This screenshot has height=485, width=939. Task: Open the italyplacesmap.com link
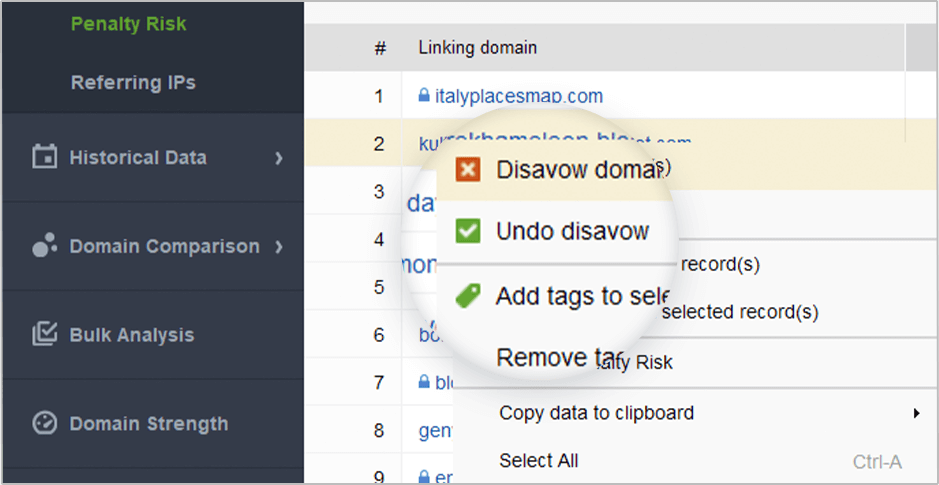point(519,96)
